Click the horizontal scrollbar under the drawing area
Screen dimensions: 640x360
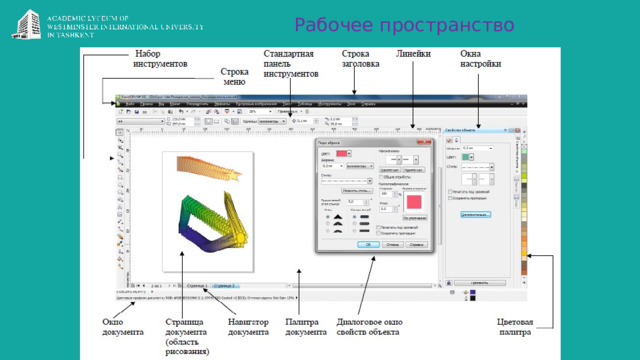pos(362,286)
